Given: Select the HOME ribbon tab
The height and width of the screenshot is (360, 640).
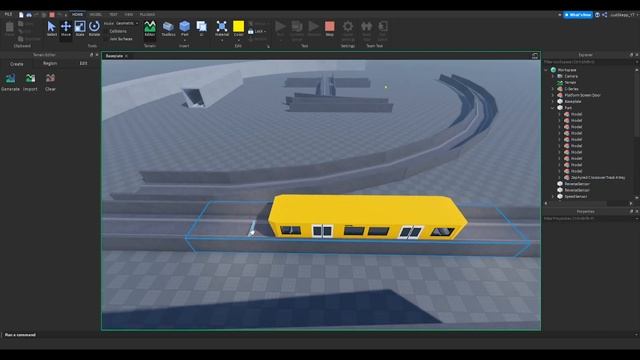Looking at the screenshot, I should (x=77, y=14).
